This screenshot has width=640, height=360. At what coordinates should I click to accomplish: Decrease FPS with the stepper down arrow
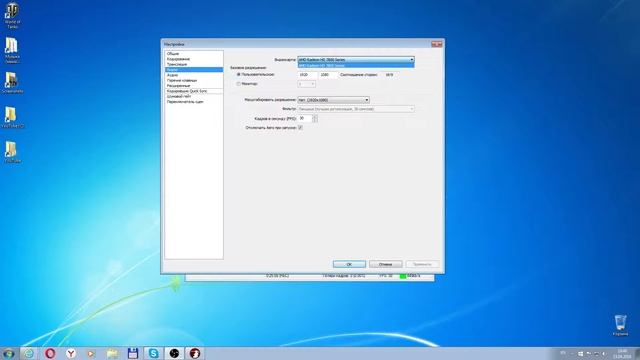click(315, 120)
